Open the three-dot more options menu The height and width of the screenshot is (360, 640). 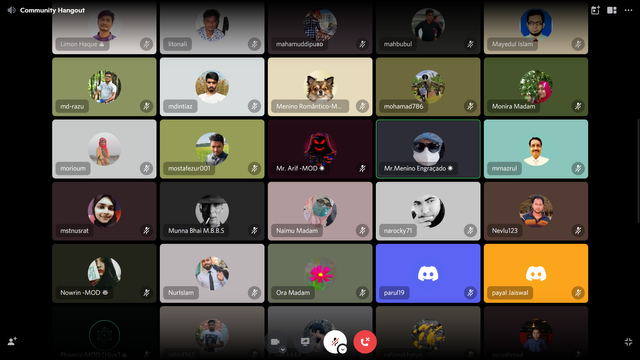pyautogui.click(x=628, y=10)
